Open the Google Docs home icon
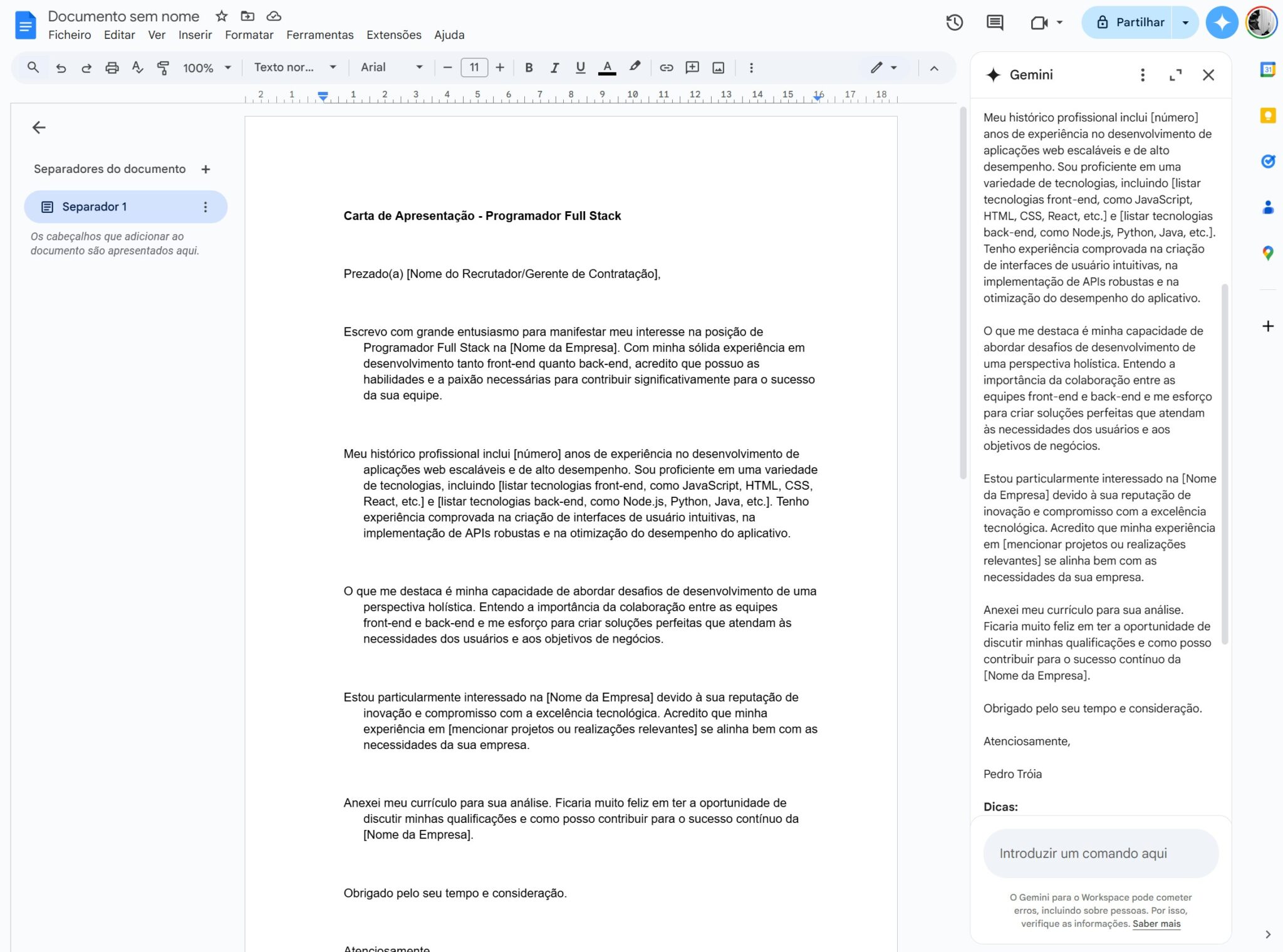Screen dimensions: 1283x952 pos(25,25)
